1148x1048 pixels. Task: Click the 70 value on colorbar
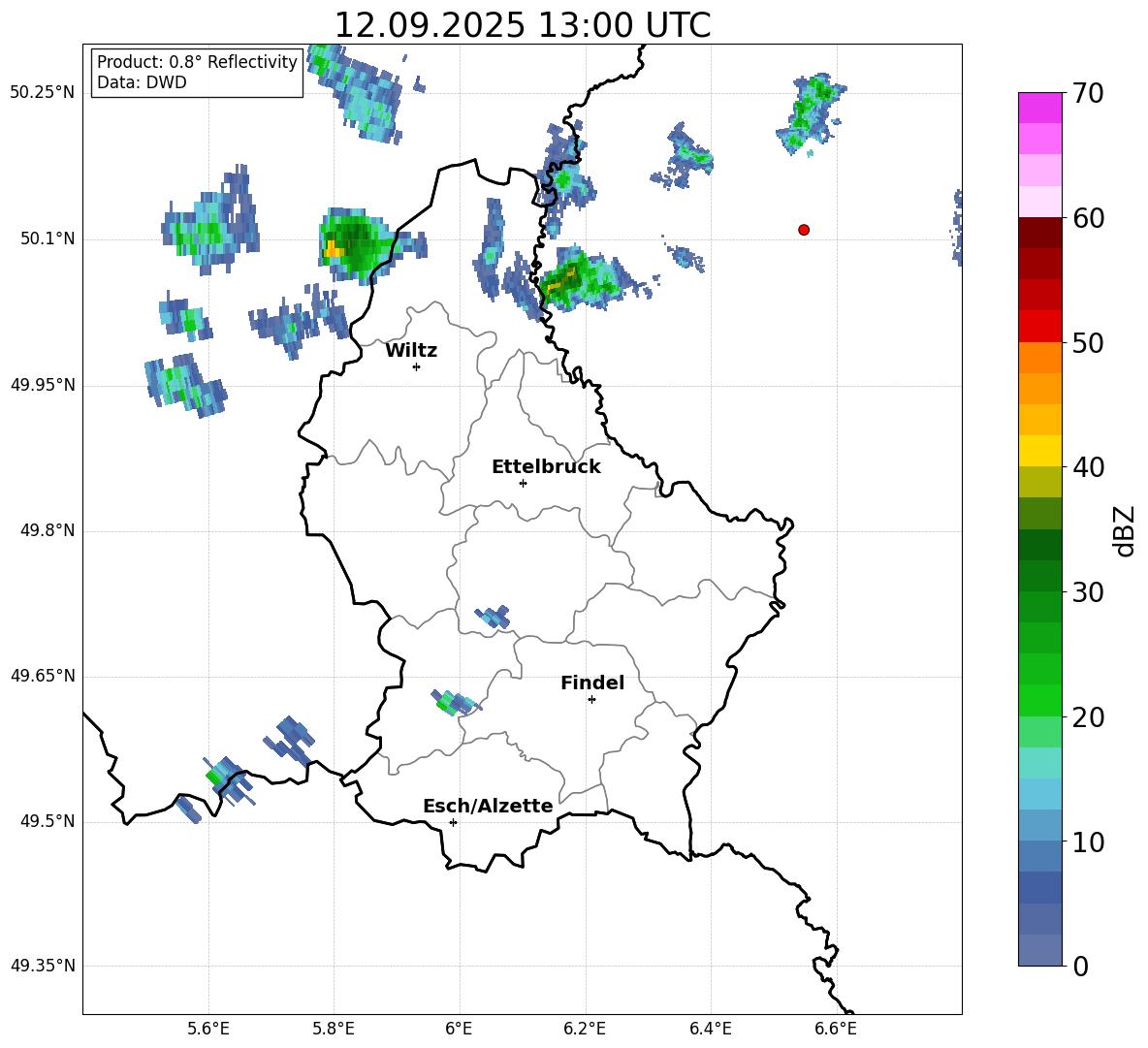pos(1088,93)
